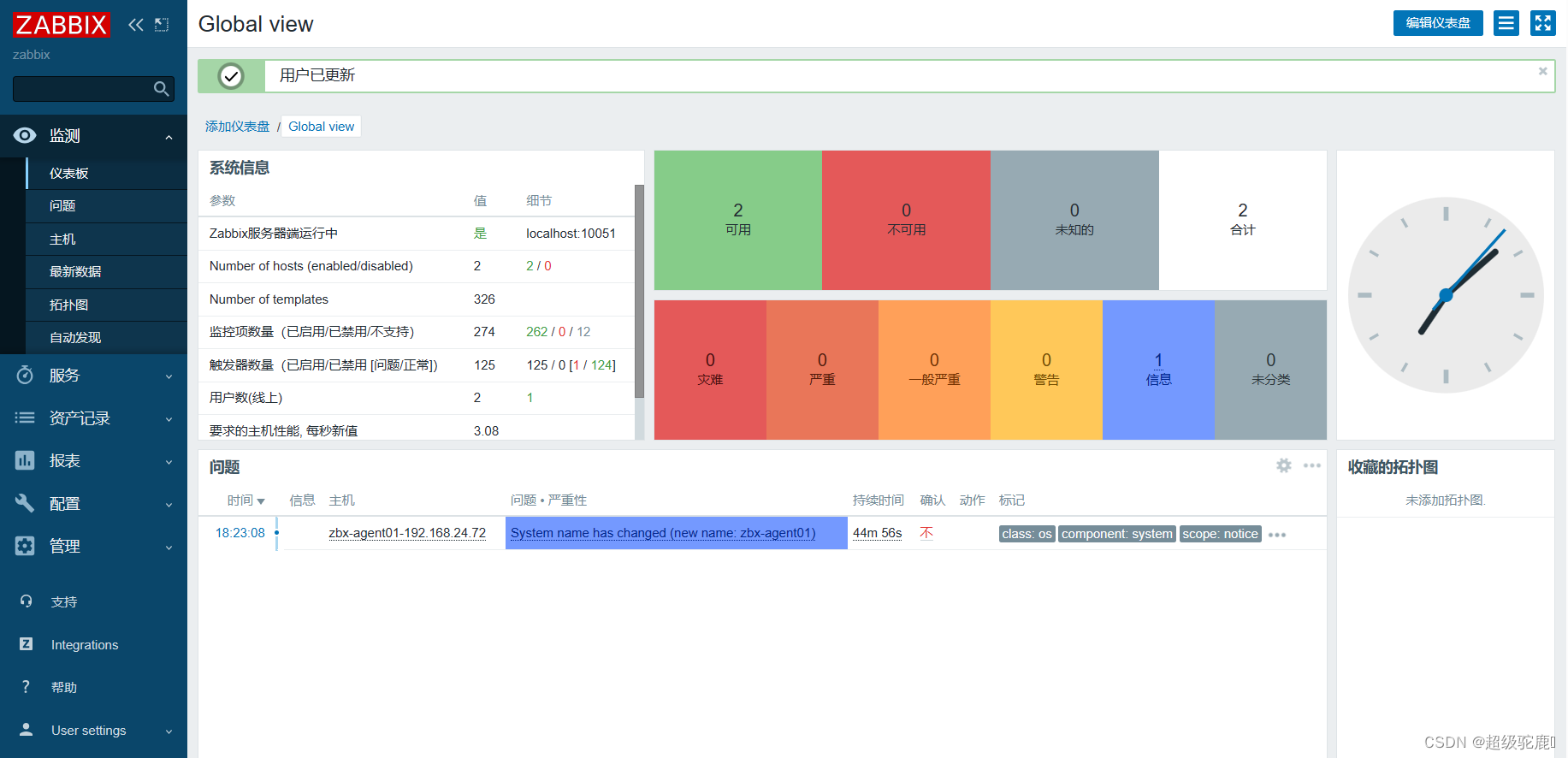Collapse the sidebar with double-arrow icon
This screenshot has width=1568, height=758.
(136, 25)
